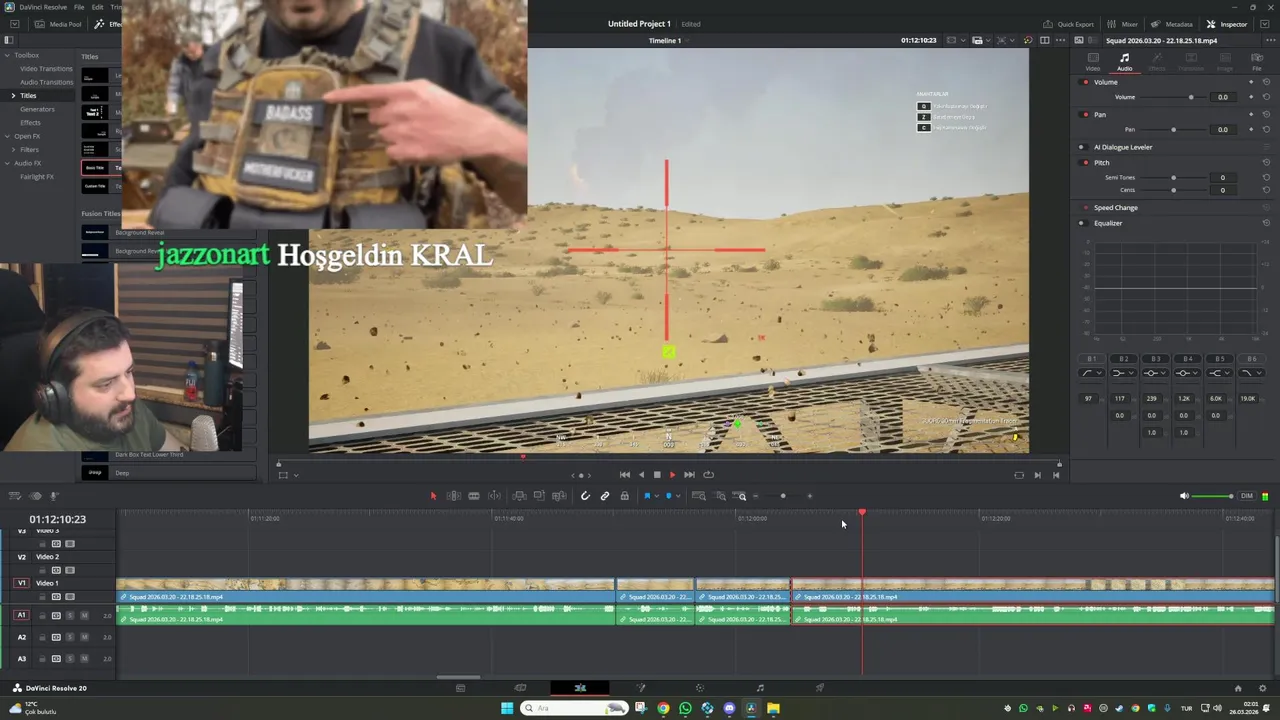Click the Detail Zoom icon
1280x720 pixels.
click(720, 496)
